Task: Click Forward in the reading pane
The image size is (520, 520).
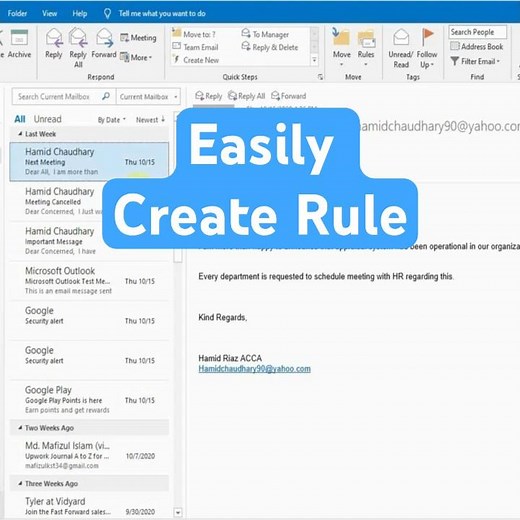Action: pyautogui.click(x=289, y=96)
